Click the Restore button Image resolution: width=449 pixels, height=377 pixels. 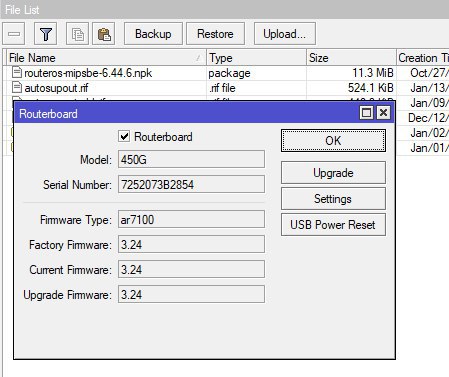click(x=215, y=34)
